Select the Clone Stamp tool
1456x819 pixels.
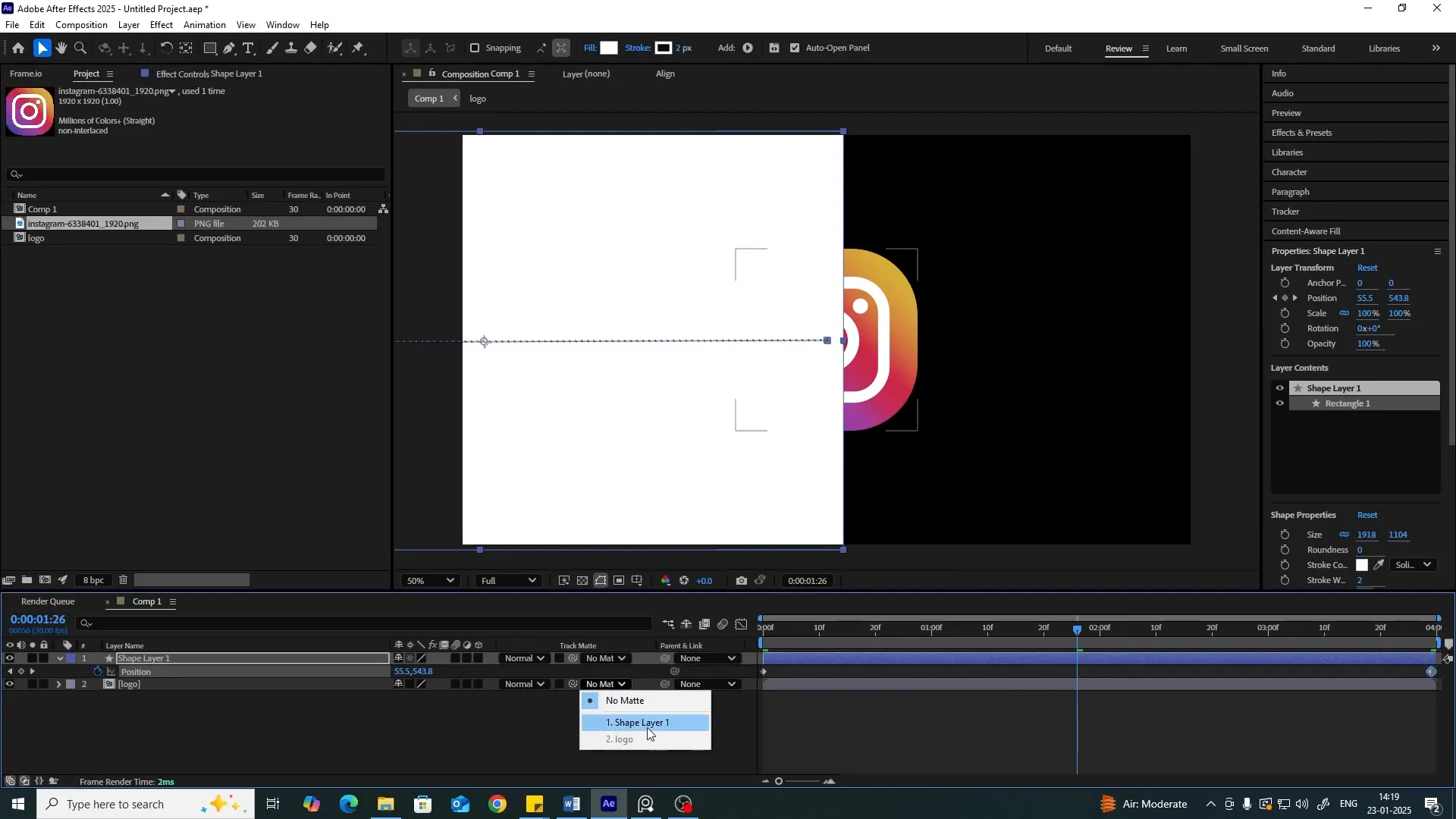[291, 49]
